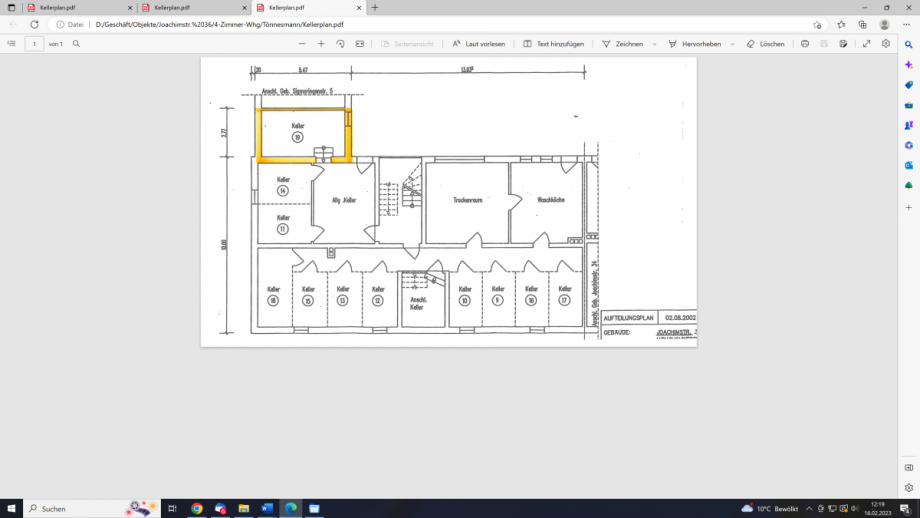Open the sidebar Tools briefcase icon
This screenshot has height=518, width=920.
(x=909, y=105)
